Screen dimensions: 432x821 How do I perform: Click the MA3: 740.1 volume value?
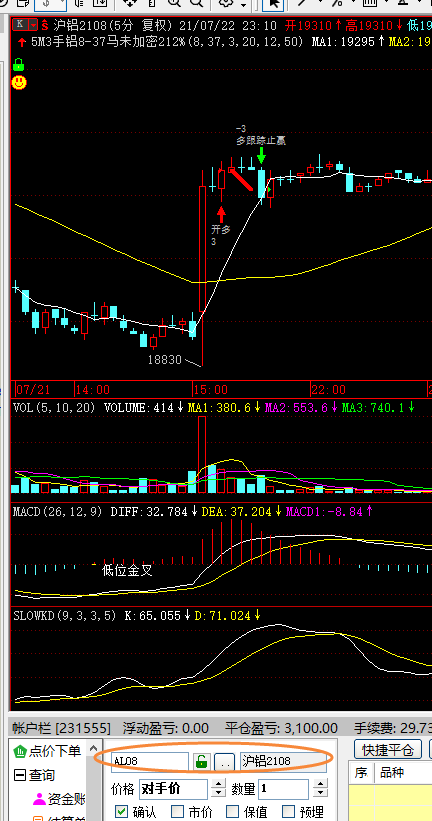[x=372, y=407]
